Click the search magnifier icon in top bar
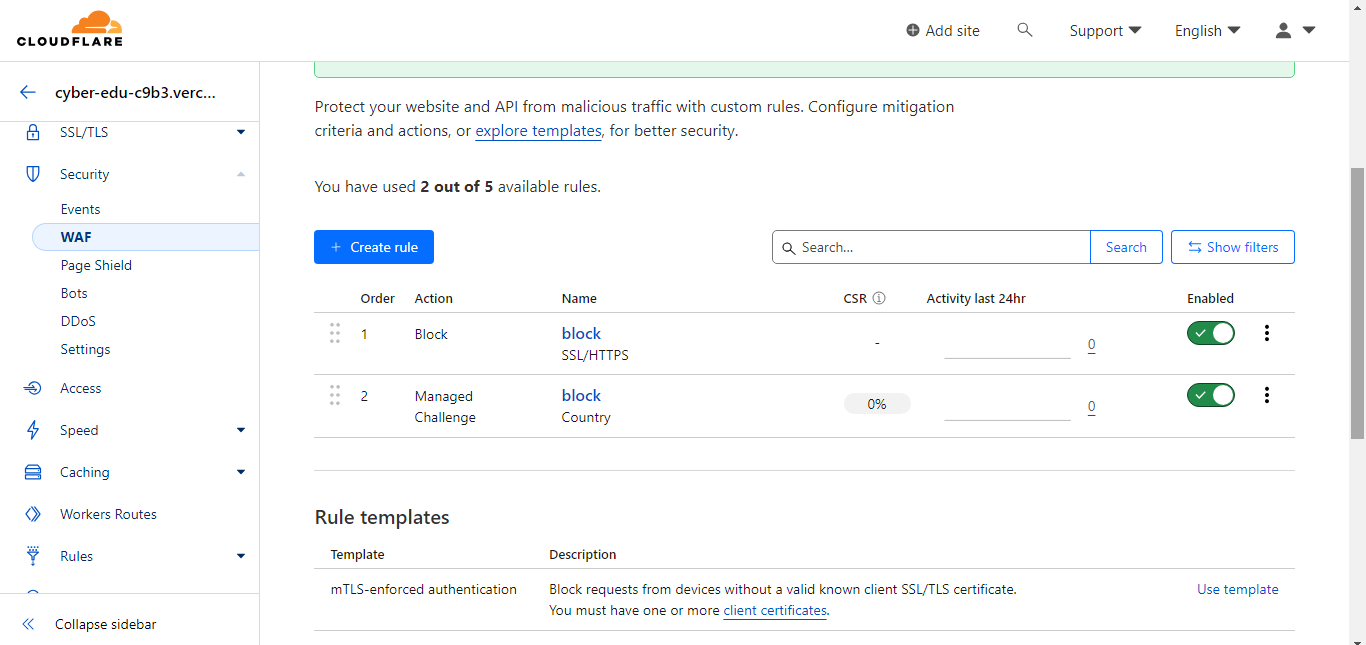 (x=1024, y=30)
